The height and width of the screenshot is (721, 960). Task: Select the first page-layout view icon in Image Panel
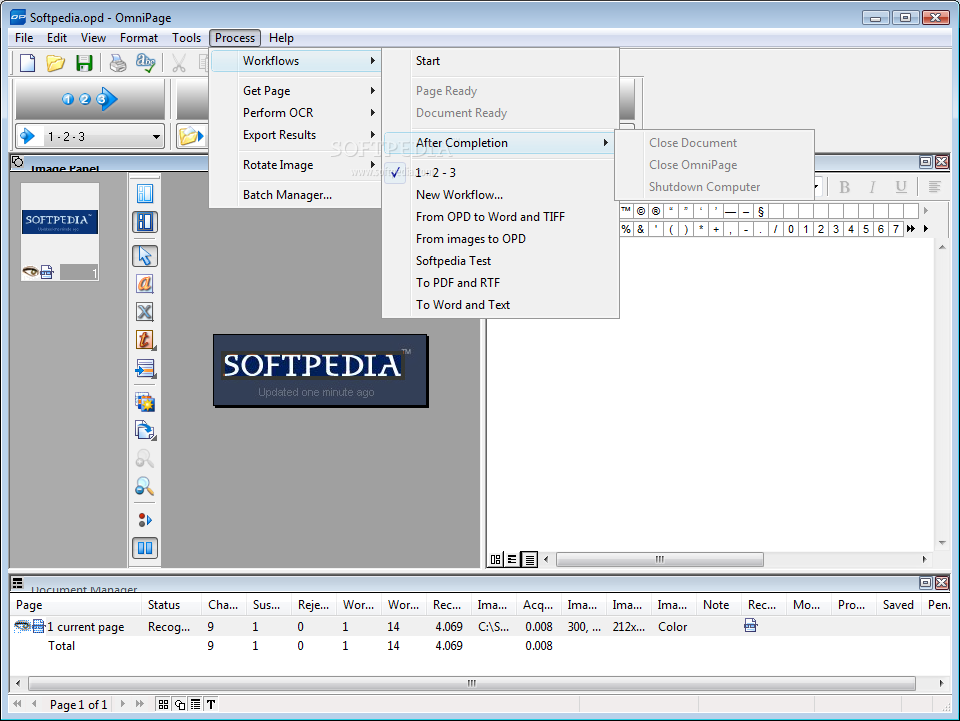(145, 194)
